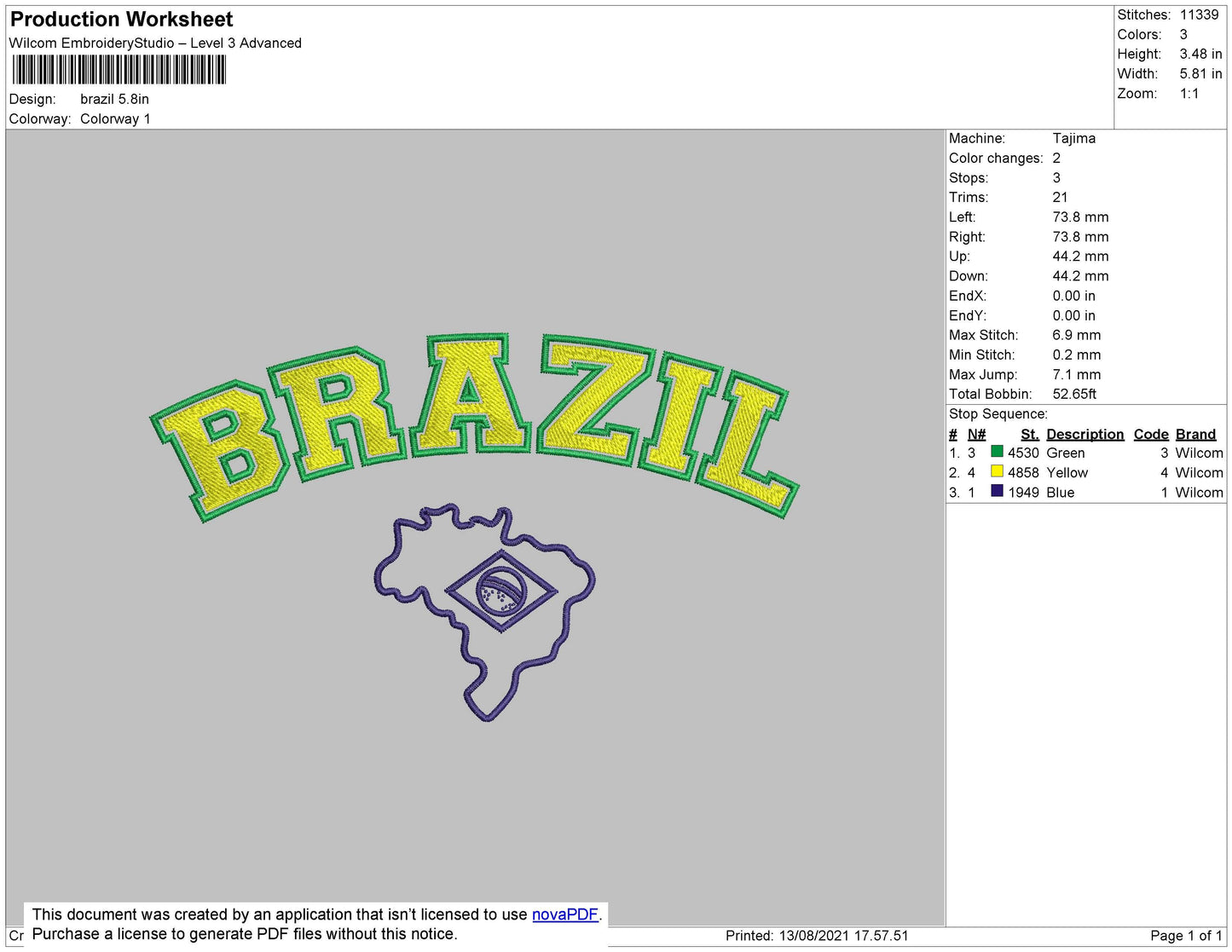The width and height of the screenshot is (1232, 952).
Task: Click thread number 1949 in Blue row
Action: (x=1023, y=492)
